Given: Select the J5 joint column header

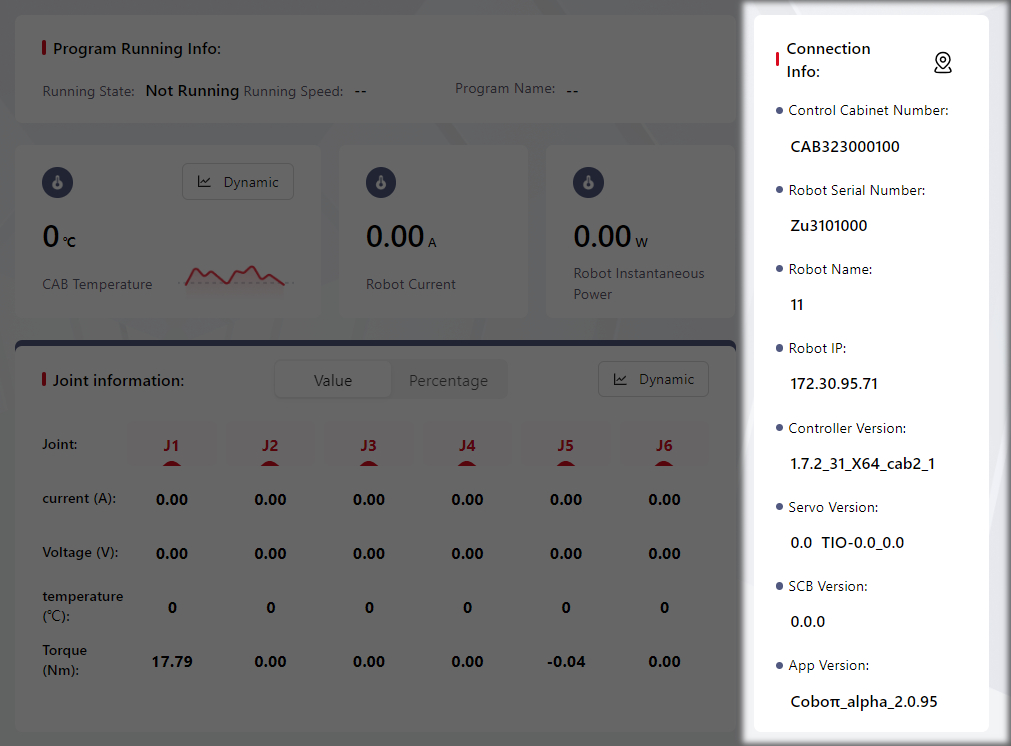Looking at the screenshot, I should pyautogui.click(x=566, y=446).
